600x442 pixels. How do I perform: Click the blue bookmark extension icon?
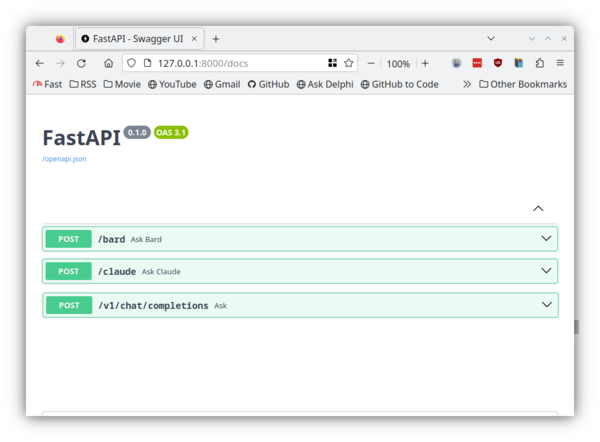[x=518, y=63]
